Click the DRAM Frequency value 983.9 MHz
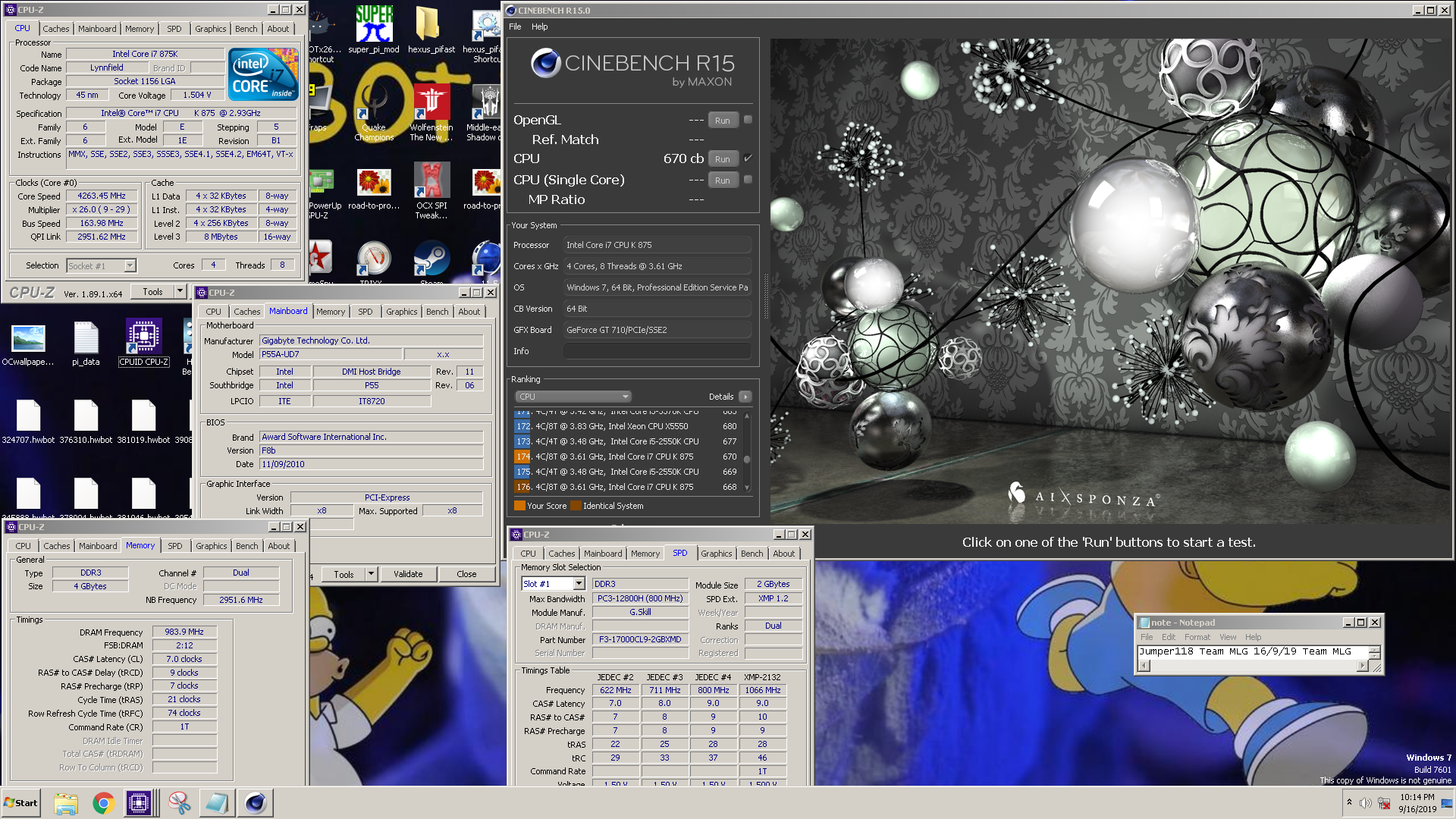This screenshot has height=819, width=1456. coord(184,632)
